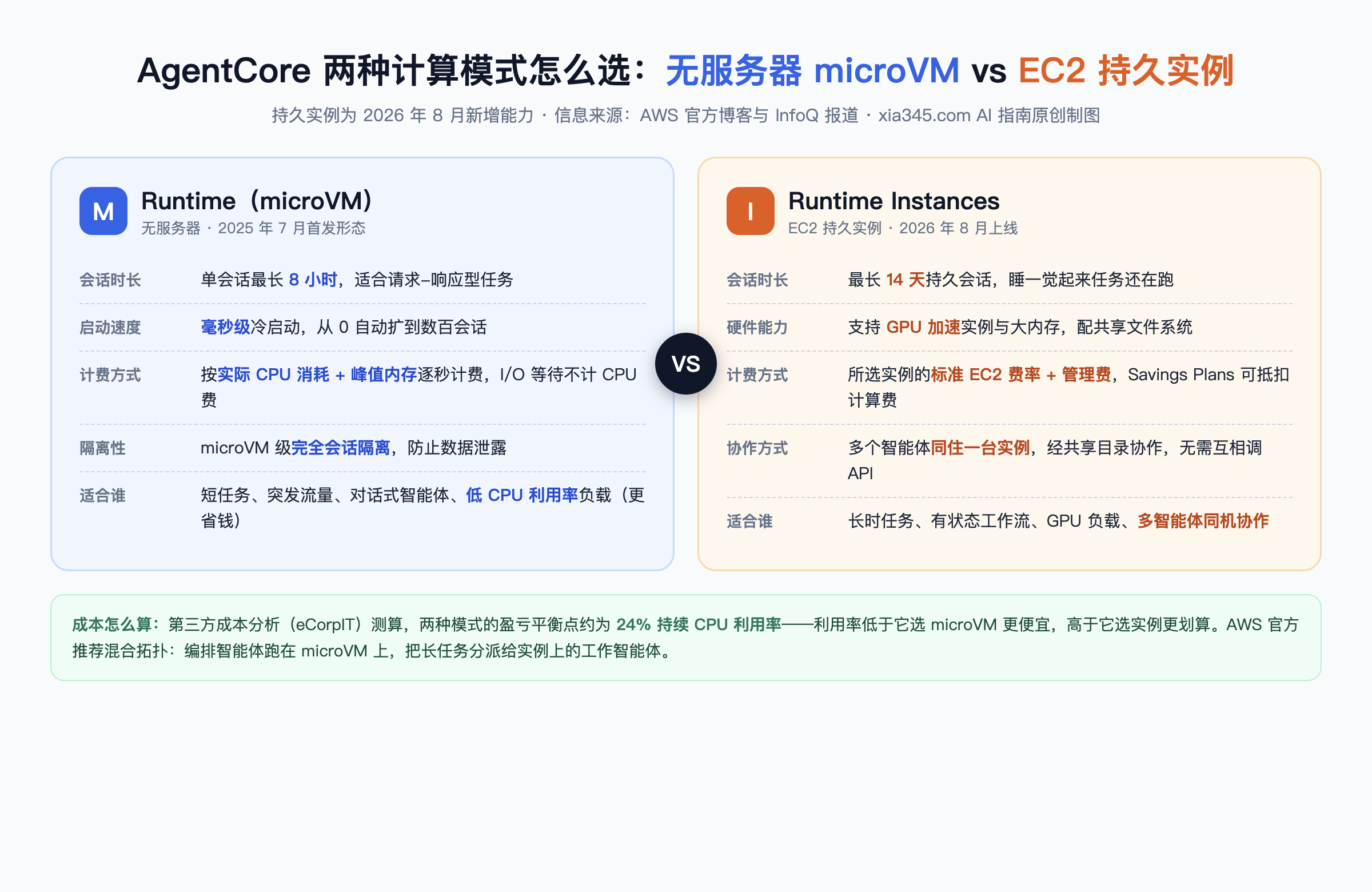This screenshot has width=1372, height=892.
Task: Click the blue M microVM icon
Action: click(103, 211)
